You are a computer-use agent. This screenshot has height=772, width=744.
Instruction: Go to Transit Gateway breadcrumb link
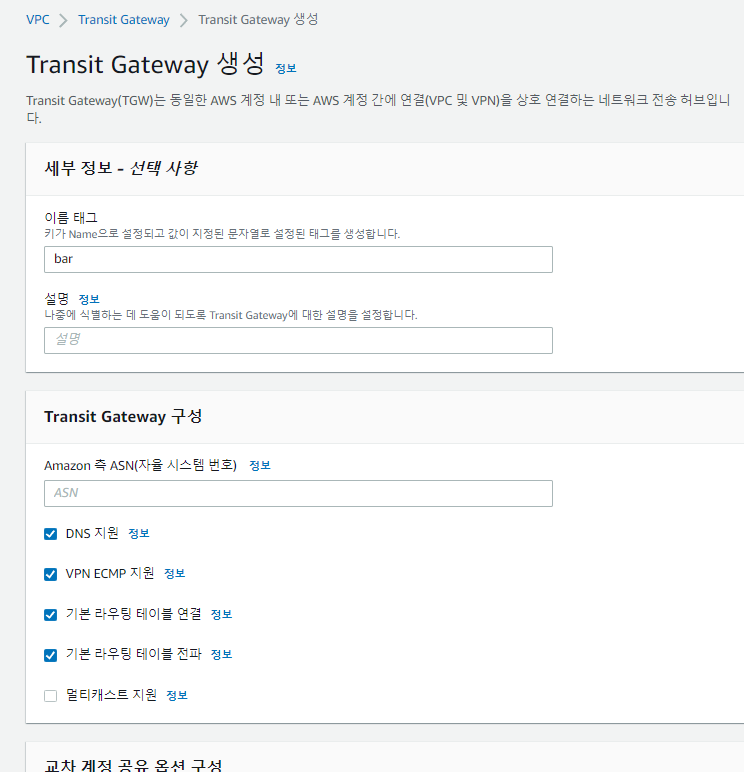[124, 19]
